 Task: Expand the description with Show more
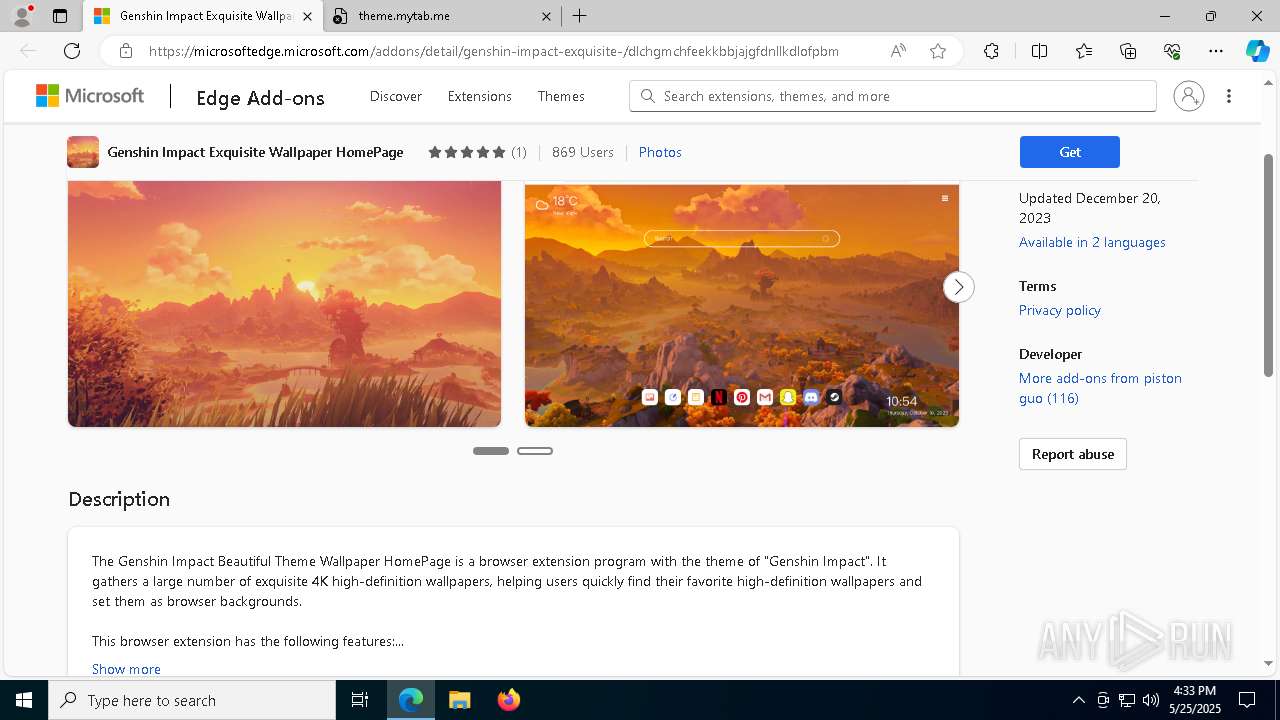click(x=126, y=669)
